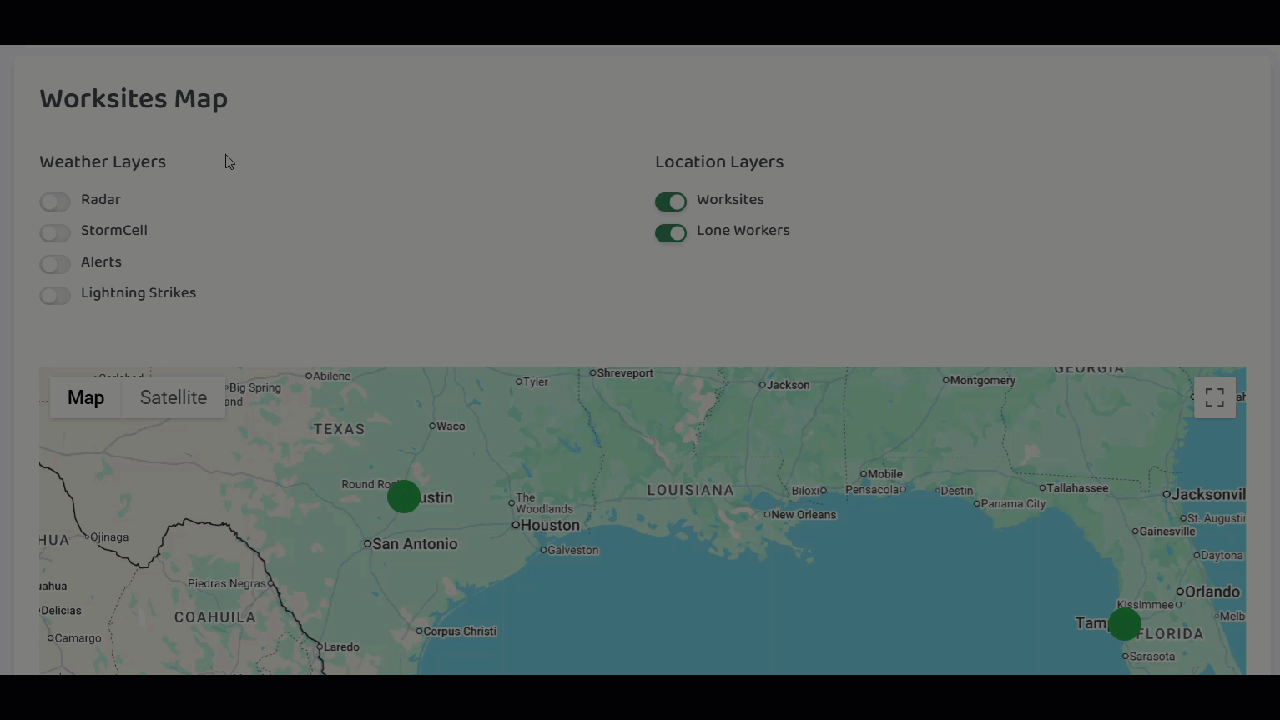This screenshot has height=720, width=1280.
Task: Click the Radar layer label
Action: (x=100, y=199)
